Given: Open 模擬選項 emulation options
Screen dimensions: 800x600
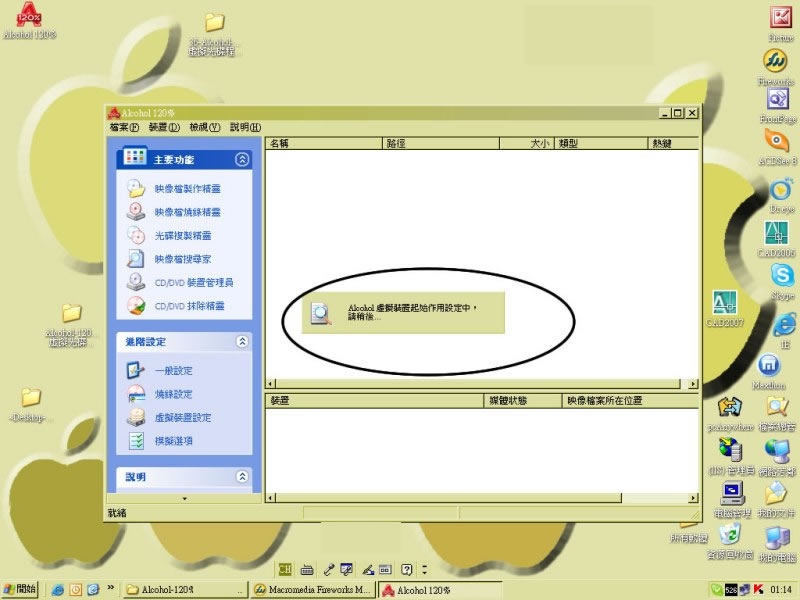Looking at the screenshot, I should (x=160, y=441).
